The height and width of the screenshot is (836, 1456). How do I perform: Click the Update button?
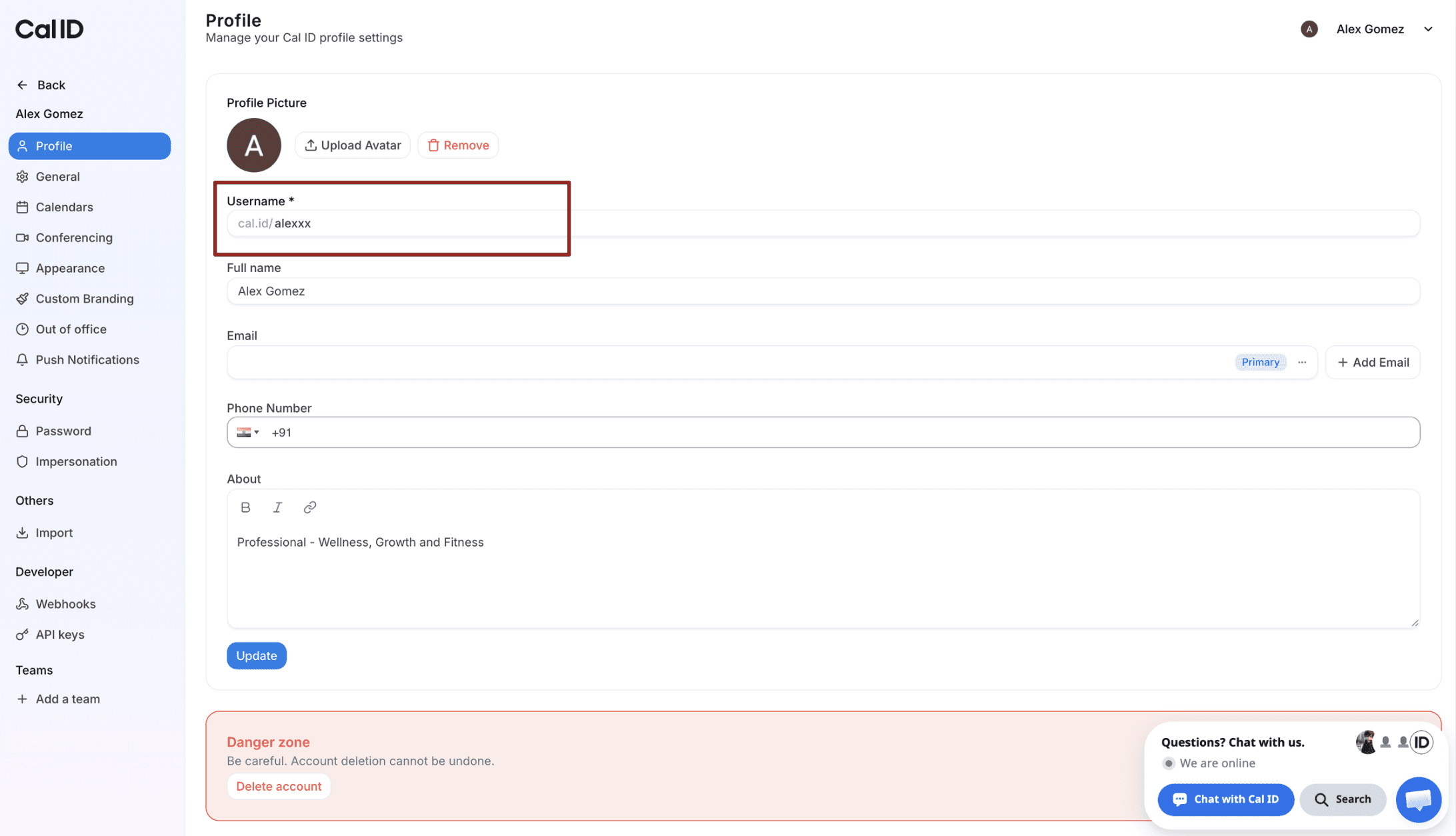tap(257, 656)
